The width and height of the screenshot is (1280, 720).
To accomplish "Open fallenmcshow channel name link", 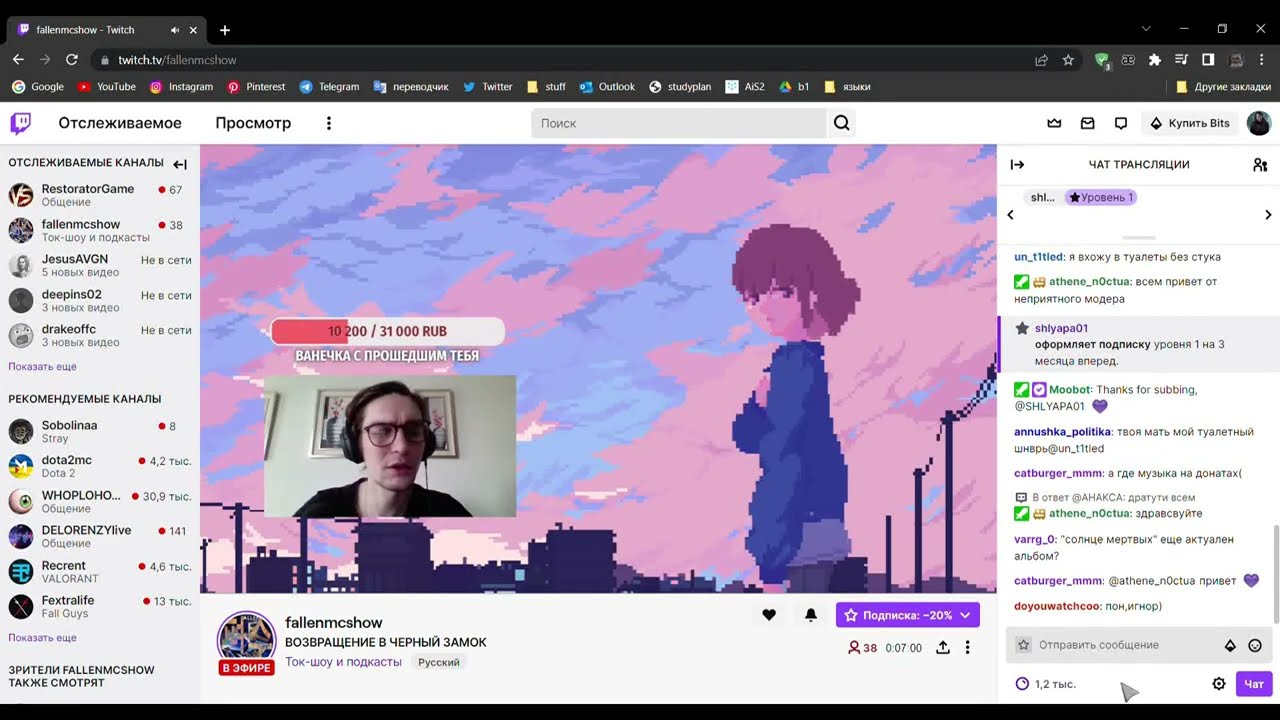I will click(x=334, y=622).
